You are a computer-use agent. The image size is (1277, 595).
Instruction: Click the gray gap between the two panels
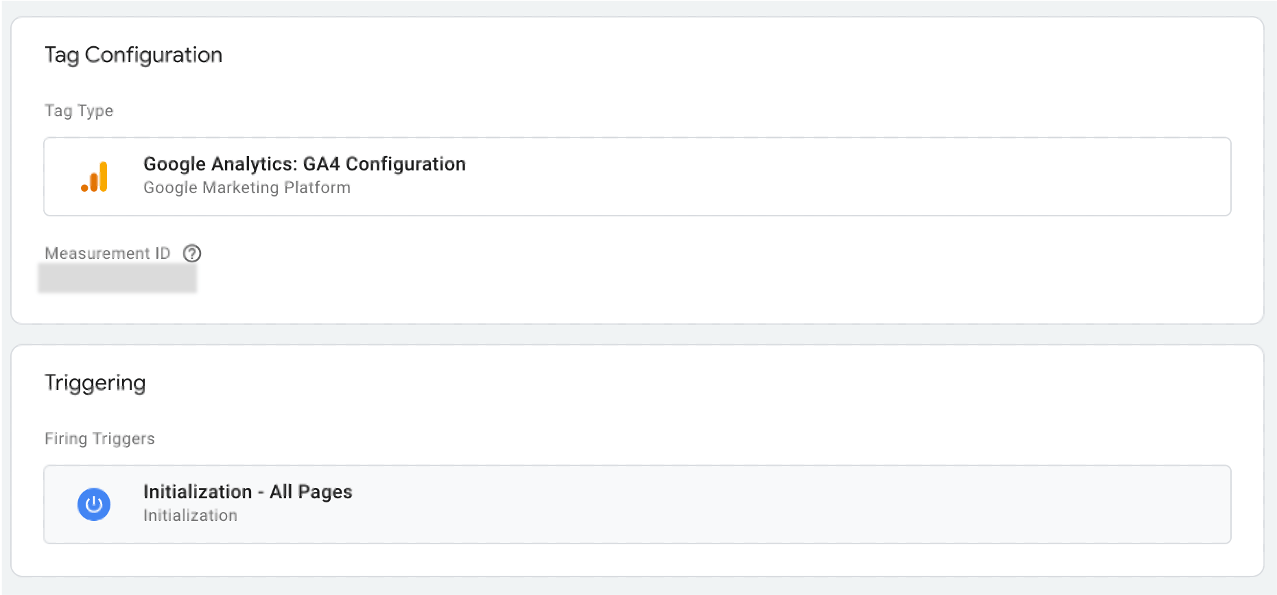tap(637, 334)
